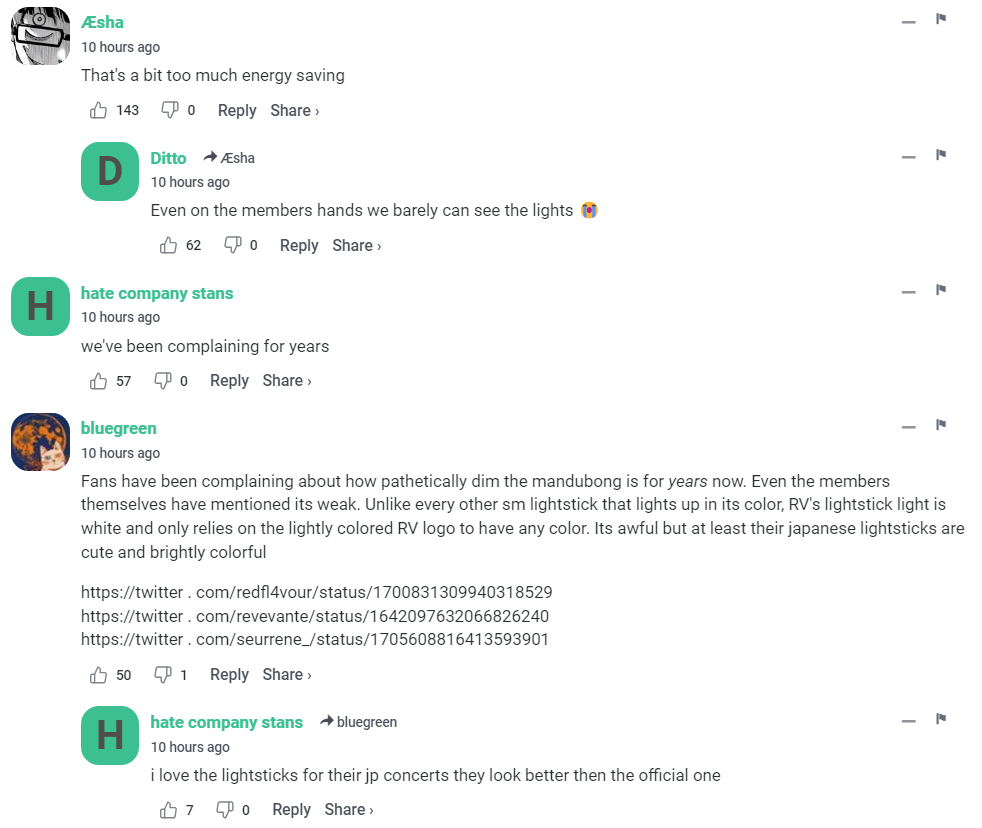Upvote bluegreen's long lightstick comment
This screenshot has width=982, height=828.
pyautogui.click(x=99, y=675)
